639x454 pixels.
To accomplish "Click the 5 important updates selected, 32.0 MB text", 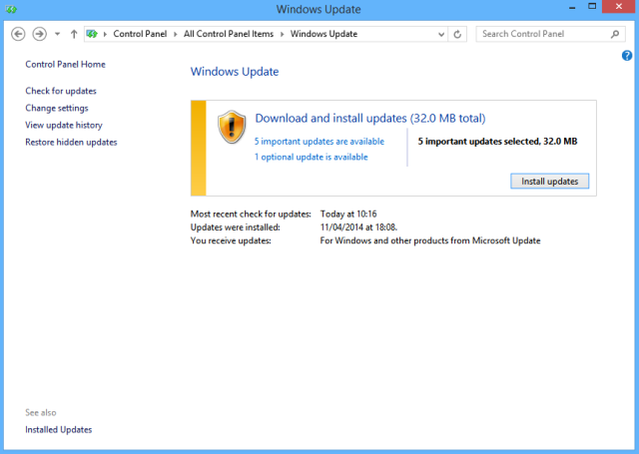I will [x=497, y=141].
